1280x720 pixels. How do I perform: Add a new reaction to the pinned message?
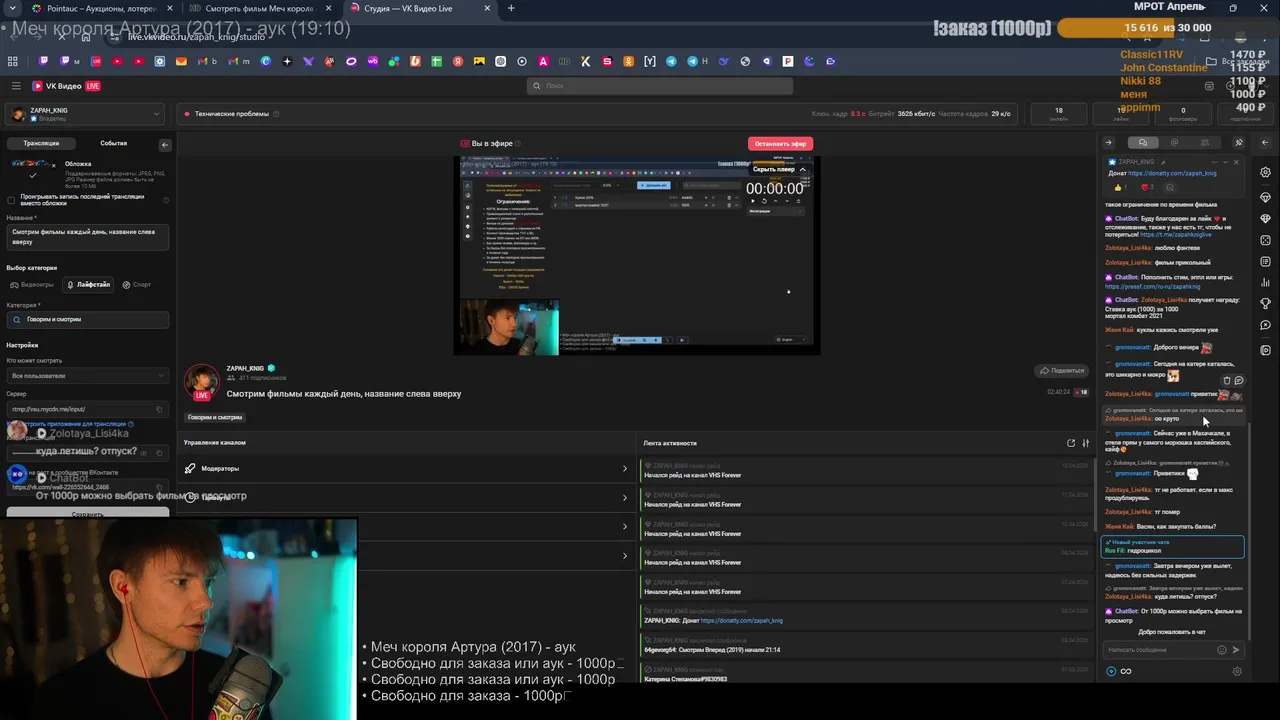point(1169,187)
